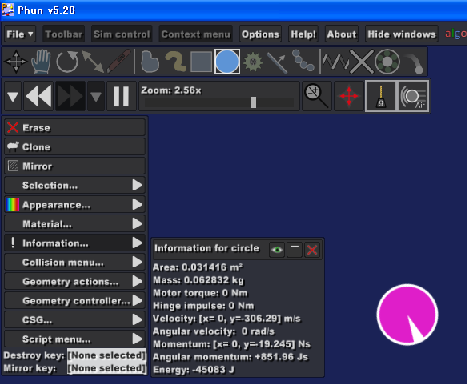Toggle the eye icon in Information window
467x384 pixels.
coord(277,250)
